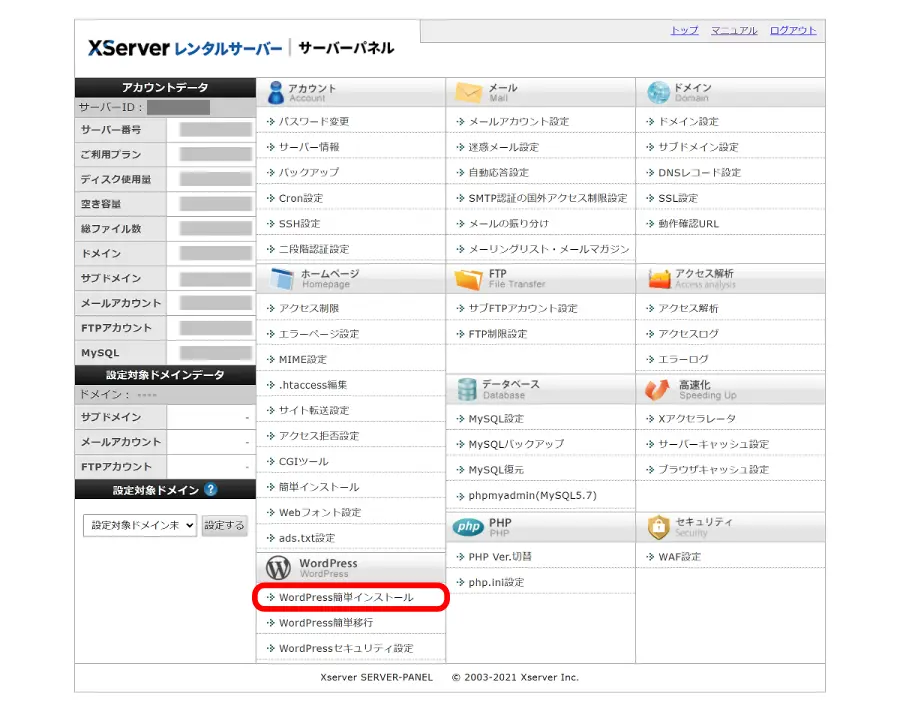The width and height of the screenshot is (900, 715).
Task: Click the Account section person icon
Action: tap(275, 93)
